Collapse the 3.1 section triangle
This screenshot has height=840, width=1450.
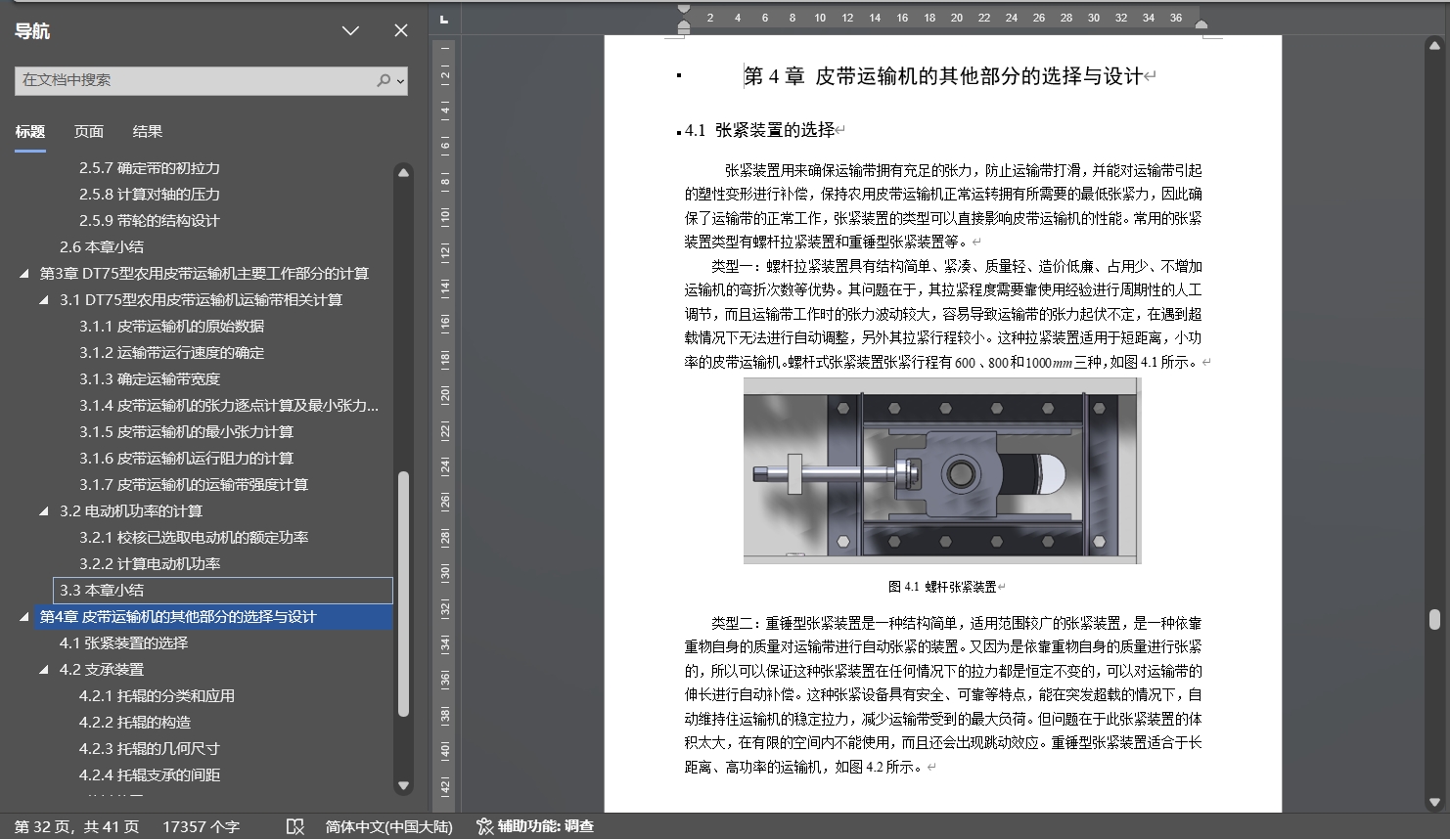pos(44,300)
